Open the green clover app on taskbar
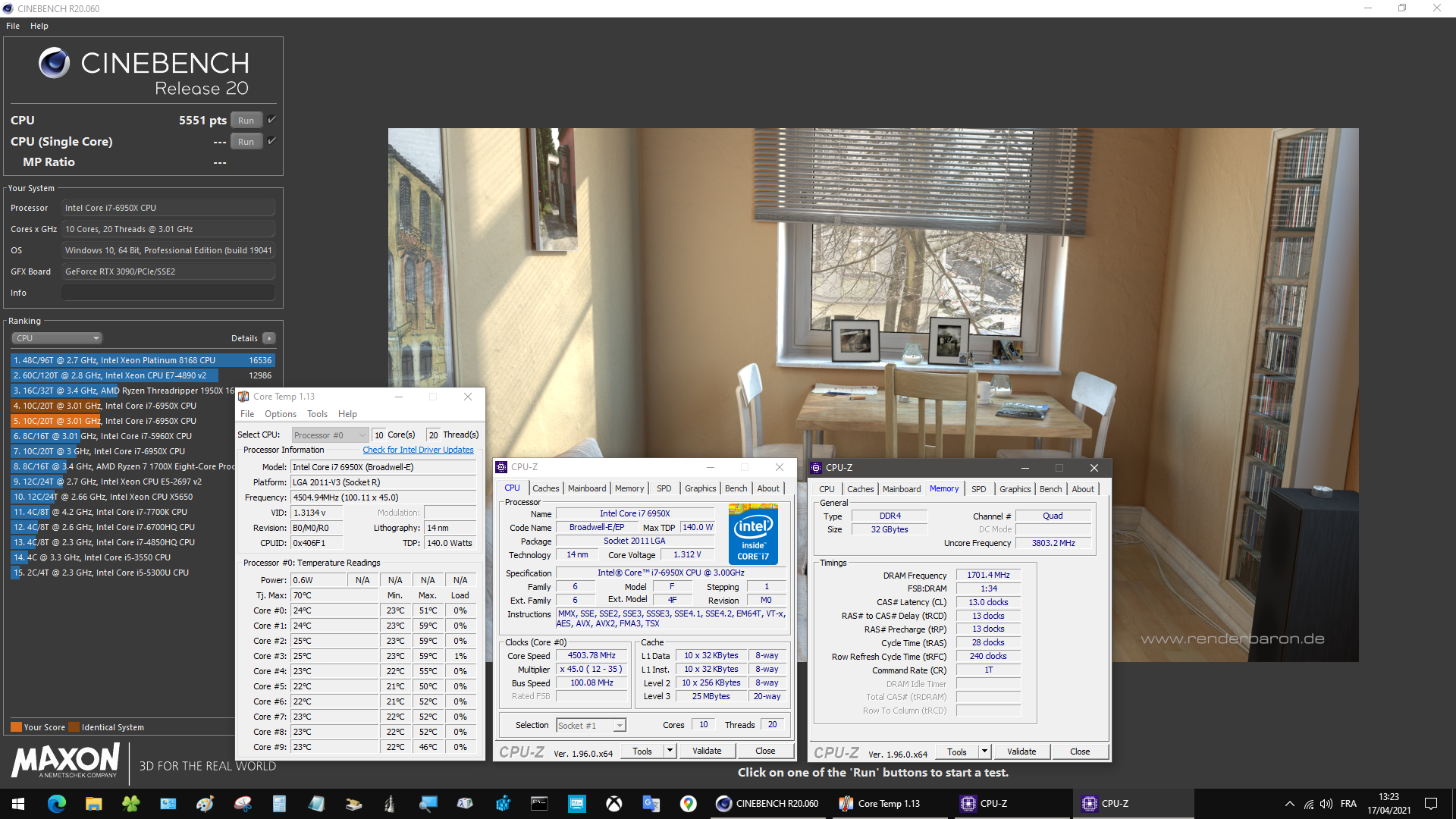Image resolution: width=1456 pixels, height=819 pixels. (130, 804)
